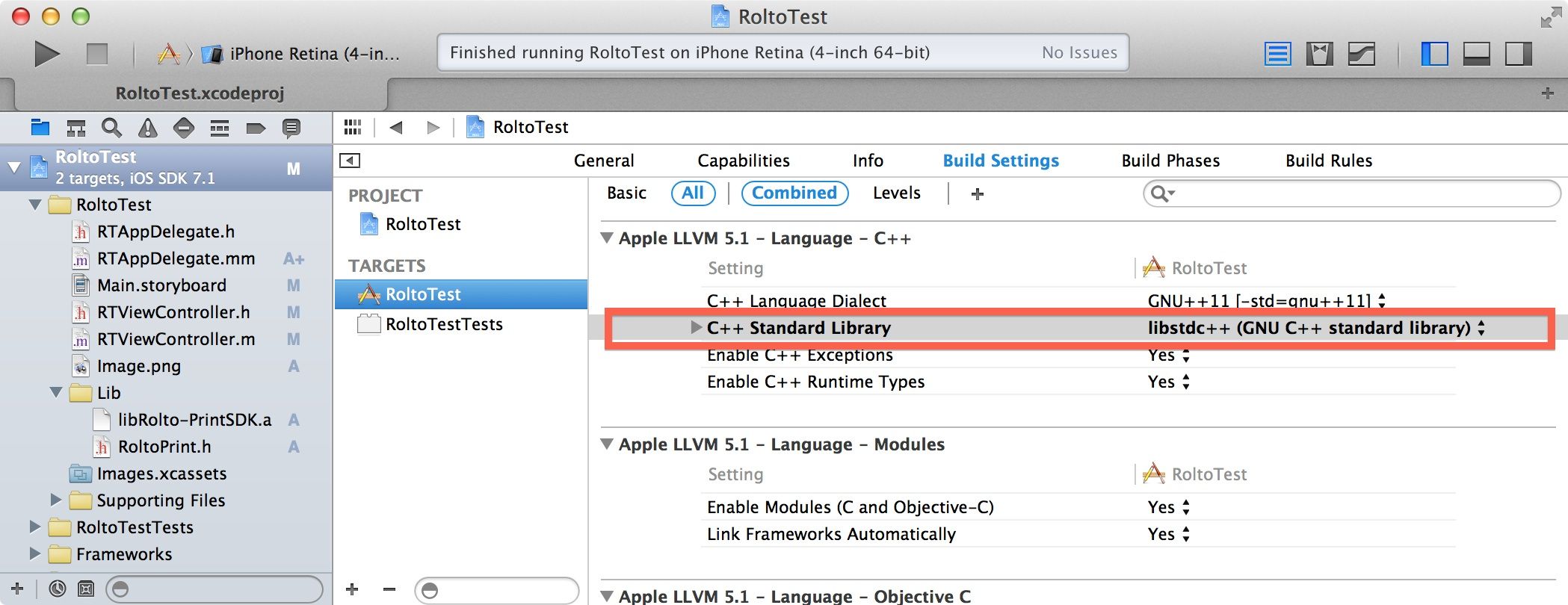This screenshot has height=605, width=1568.
Task: Expand the Frameworks group
Action: point(35,553)
